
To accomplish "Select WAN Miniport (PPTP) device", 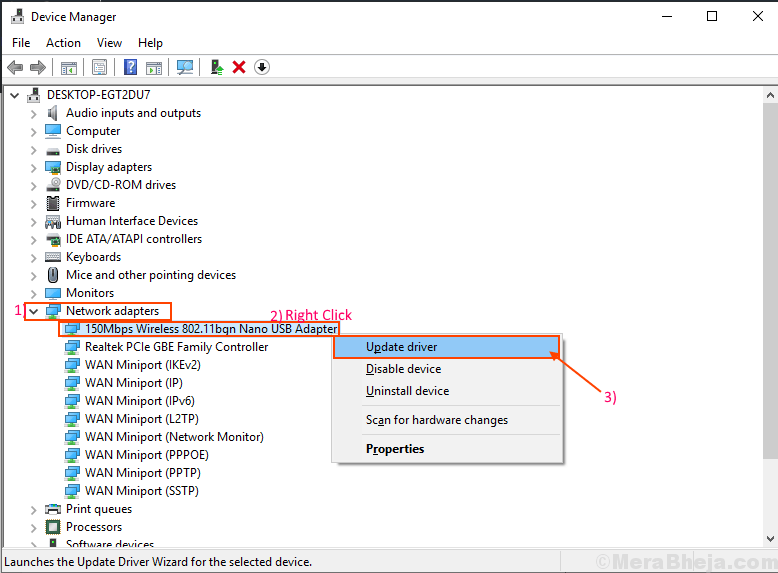I will (x=143, y=472).
